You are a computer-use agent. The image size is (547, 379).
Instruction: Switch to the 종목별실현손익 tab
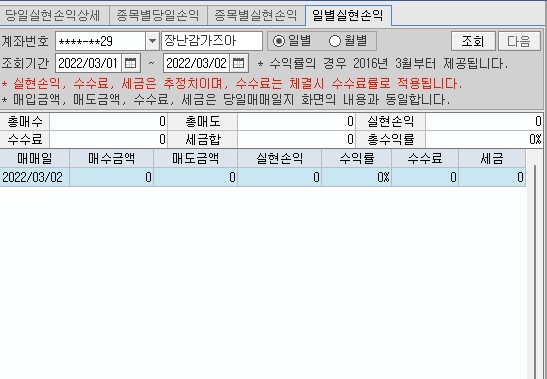click(256, 15)
